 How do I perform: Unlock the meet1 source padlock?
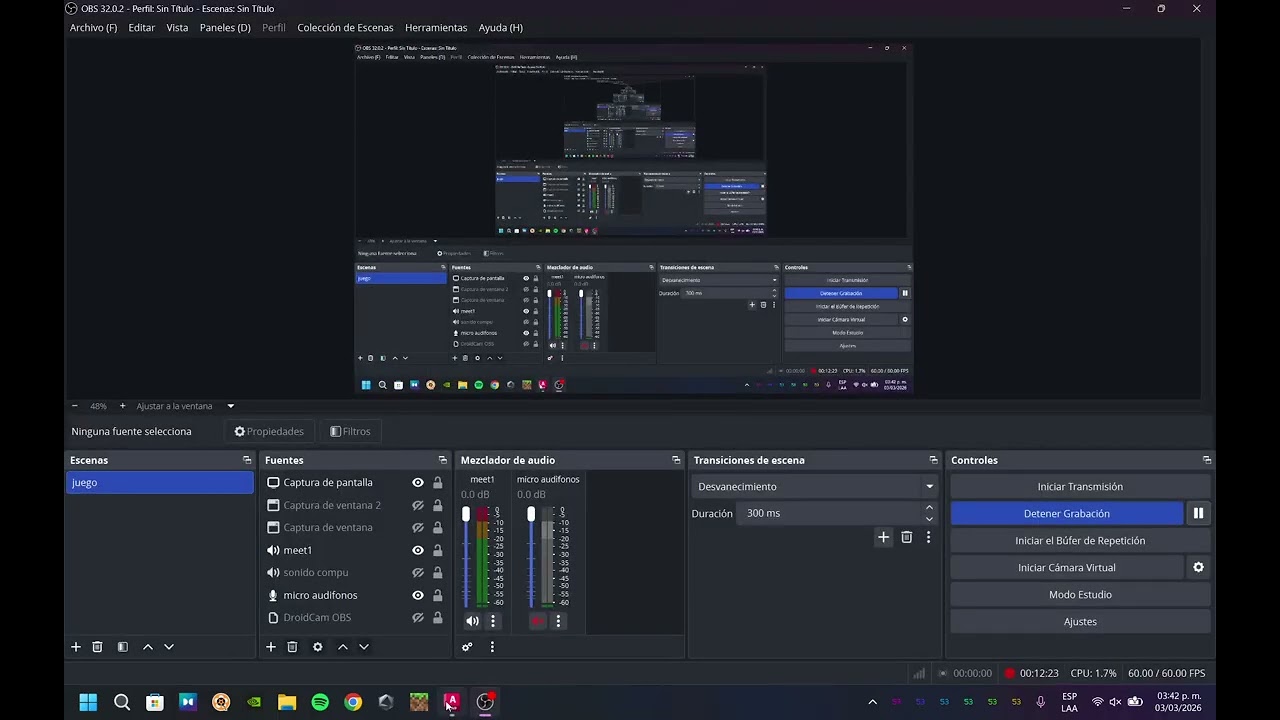pyautogui.click(x=437, y=550)
